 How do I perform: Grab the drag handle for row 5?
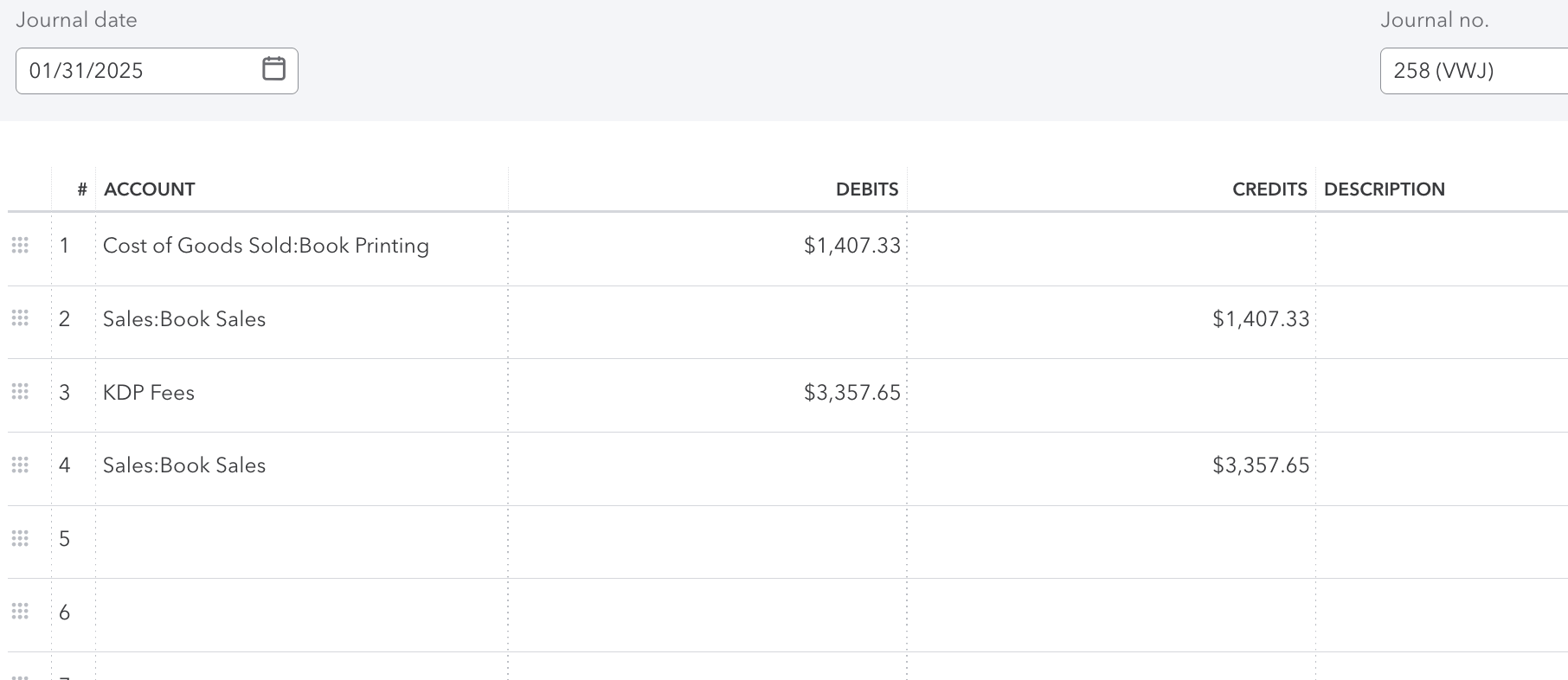pos(20,539)
